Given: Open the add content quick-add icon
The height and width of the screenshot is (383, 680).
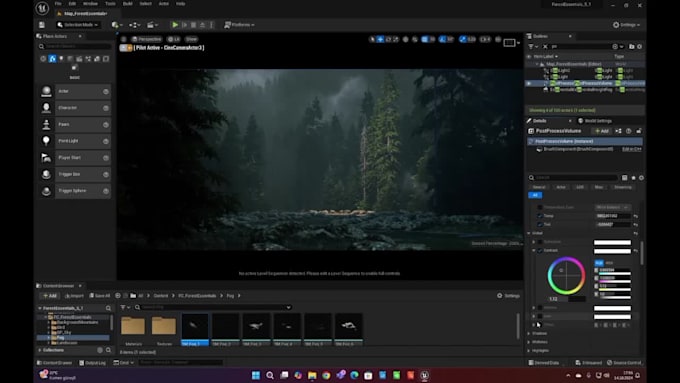Looking at the screenshot, I should click(116, 25).
